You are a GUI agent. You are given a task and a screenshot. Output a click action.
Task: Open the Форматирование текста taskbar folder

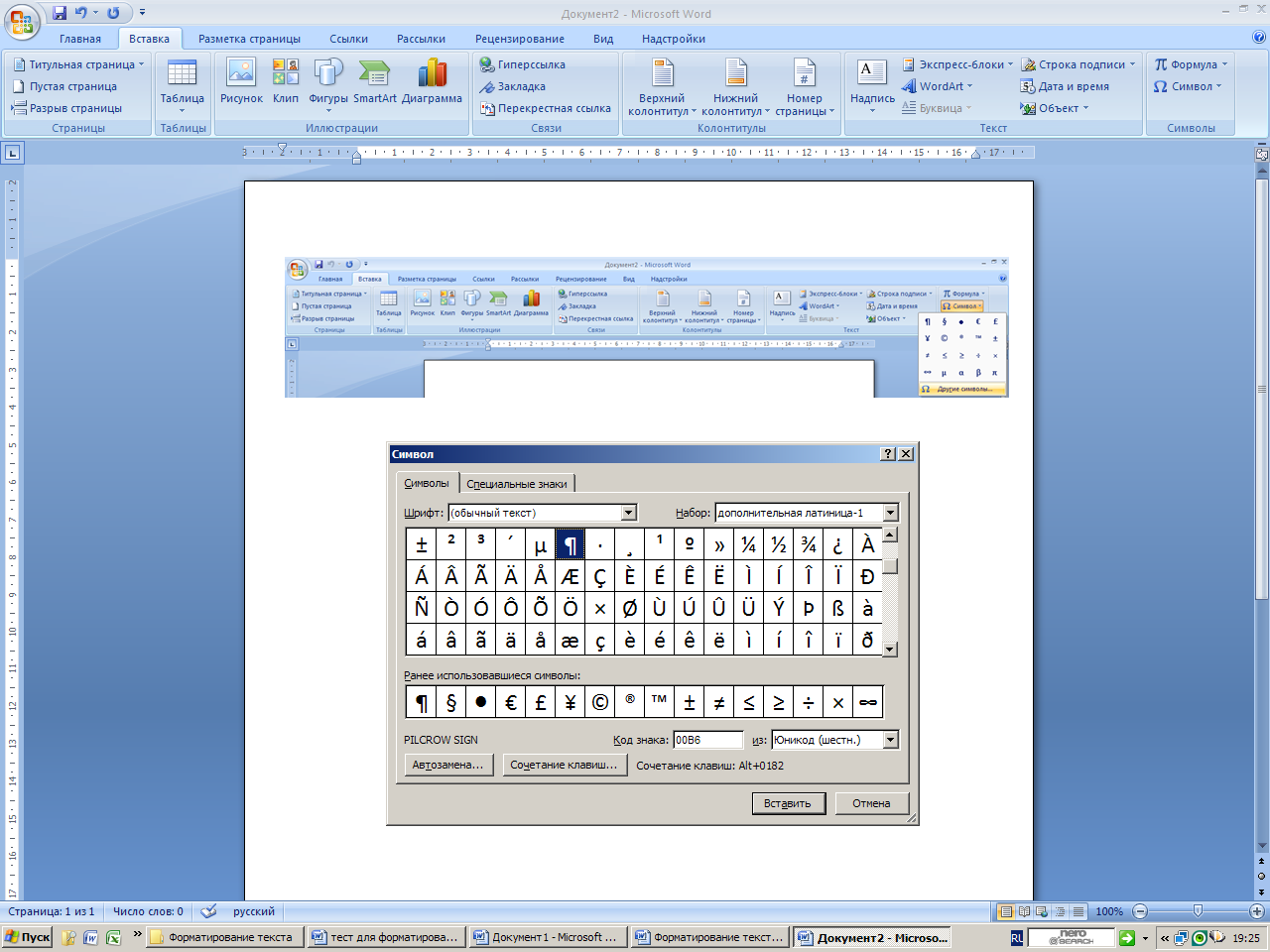click(x=222, y=937)
